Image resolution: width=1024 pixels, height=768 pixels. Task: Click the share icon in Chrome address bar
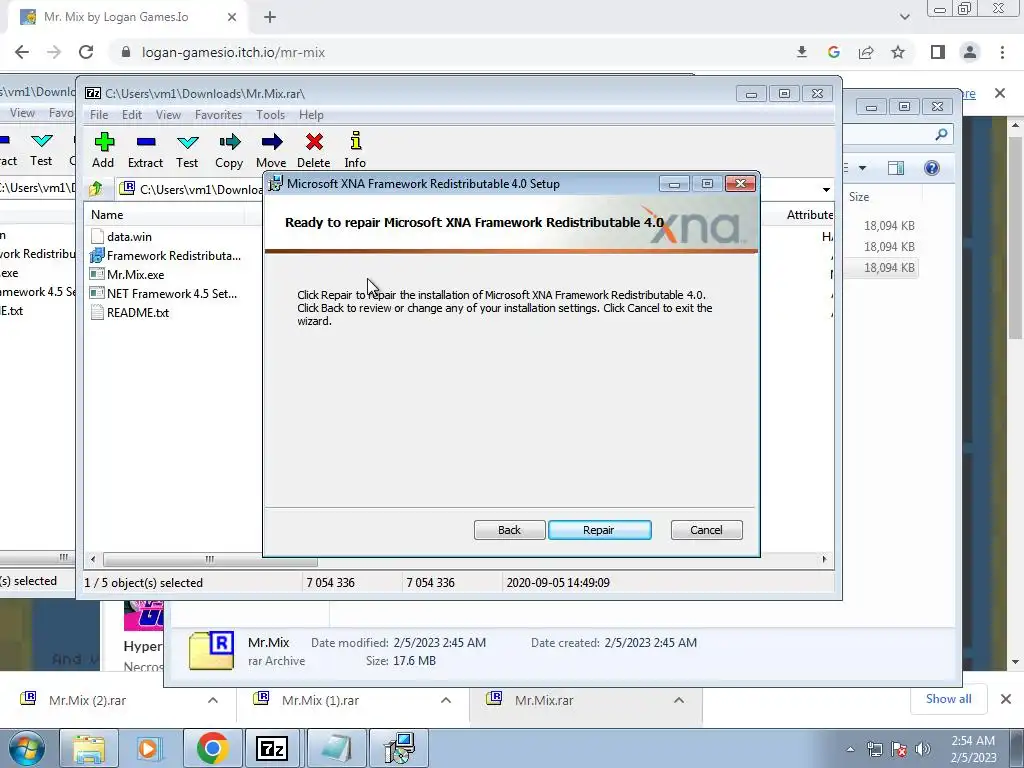pos(866,52)
